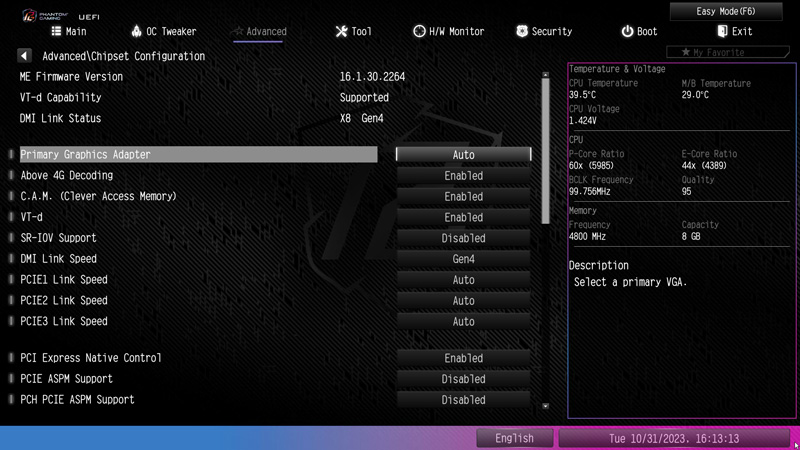Screen dimensions: 800x450
Task: Select the PCIE ASPM Support label
Action: [66, 379]
